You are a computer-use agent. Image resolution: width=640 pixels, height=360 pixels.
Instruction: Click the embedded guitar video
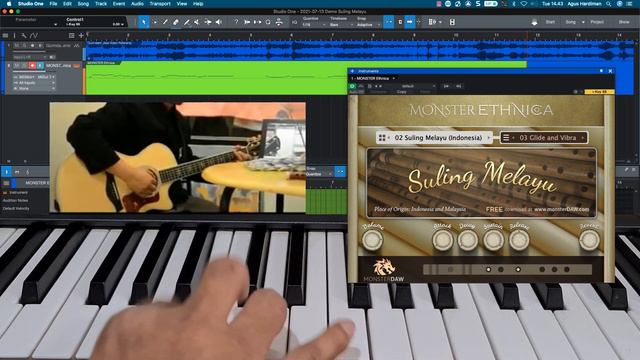click(x=178, y=157)
